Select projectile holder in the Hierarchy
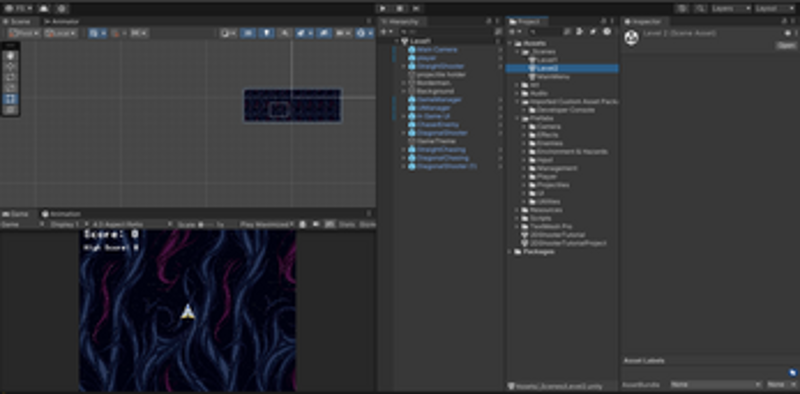Image resolution: width=800 pixels, height=394 pixels. 441,75
